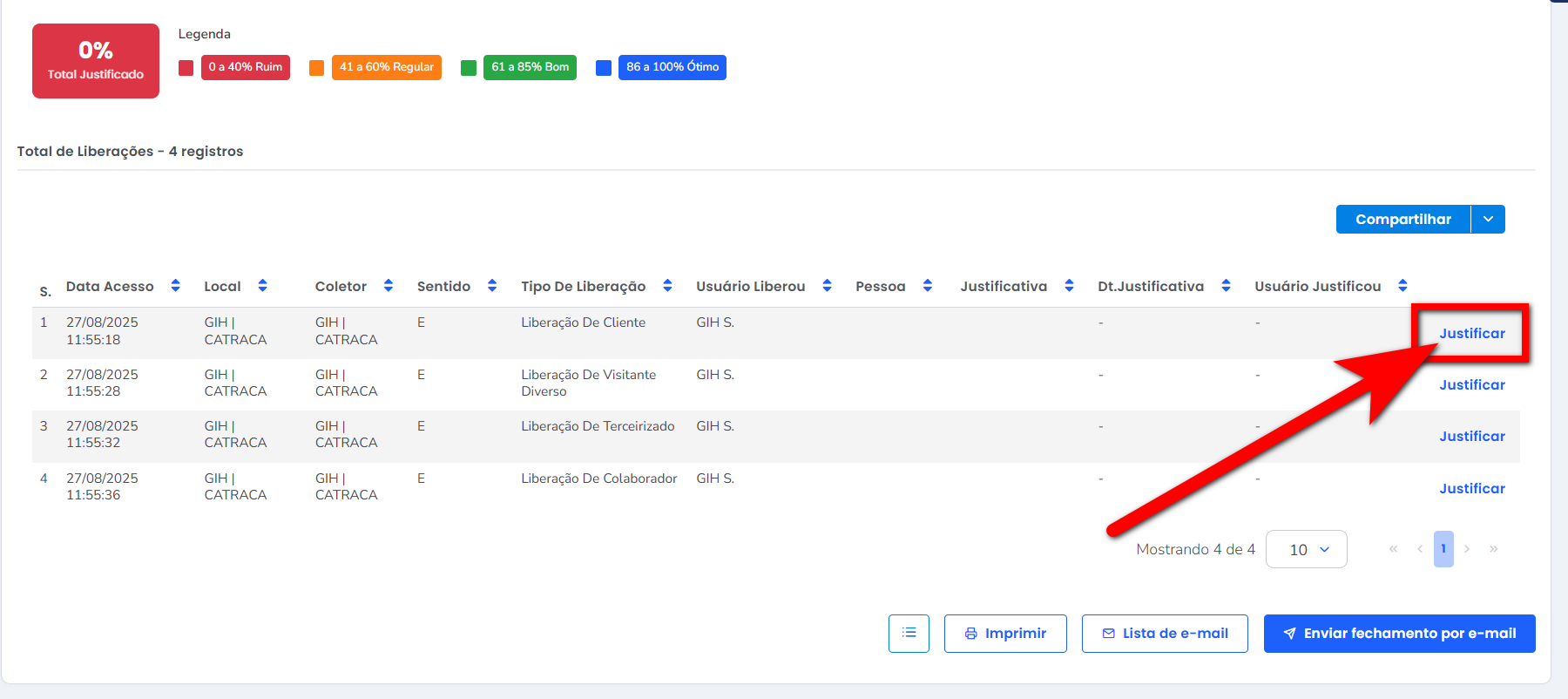
Task: Sort by the Coletor column arrows
Action: pos(388,286)
